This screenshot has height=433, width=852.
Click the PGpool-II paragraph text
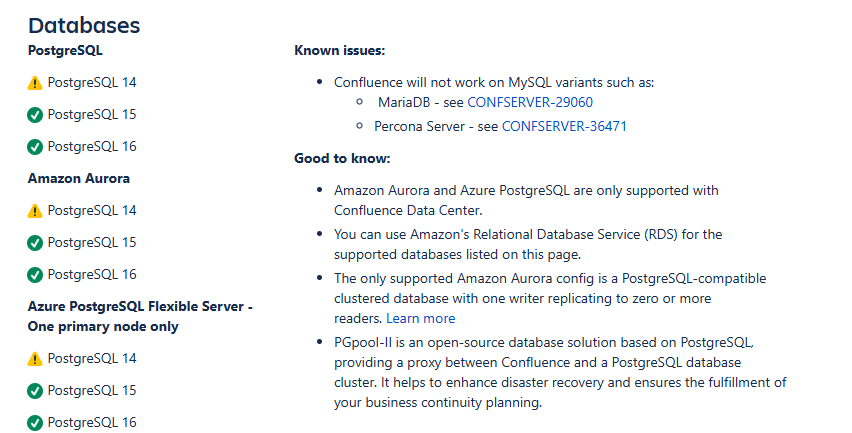tap(560, 372)
